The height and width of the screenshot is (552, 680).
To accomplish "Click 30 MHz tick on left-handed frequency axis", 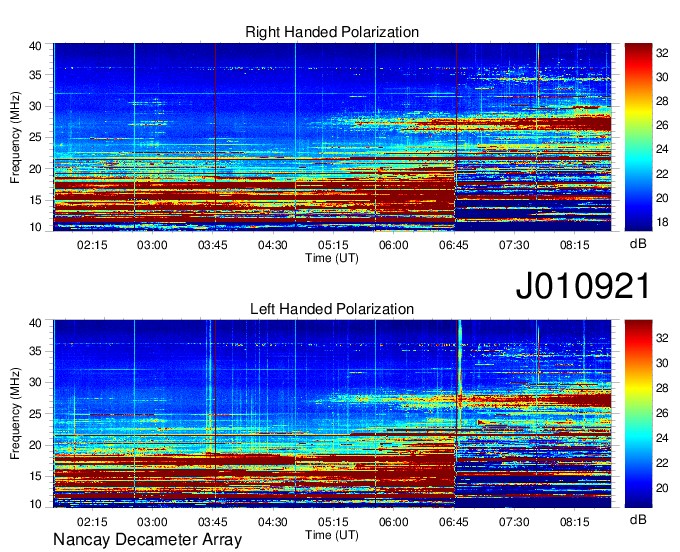I will pos(36,382).
